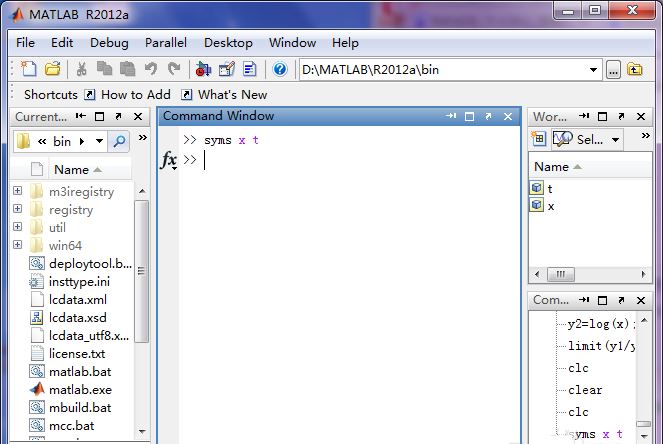Open the GUIDE tool icon
This screenshot has width=663, height=444.
tap(227, 69)
